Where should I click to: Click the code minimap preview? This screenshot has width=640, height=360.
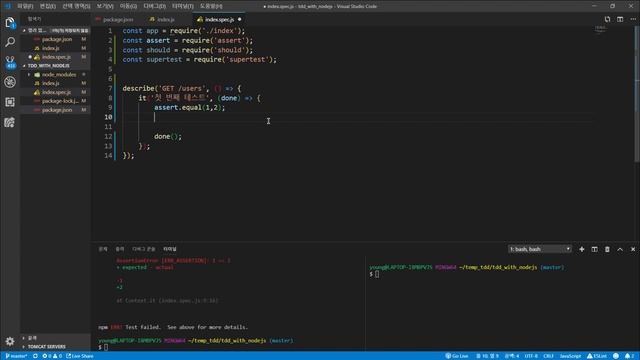[600, 29]
